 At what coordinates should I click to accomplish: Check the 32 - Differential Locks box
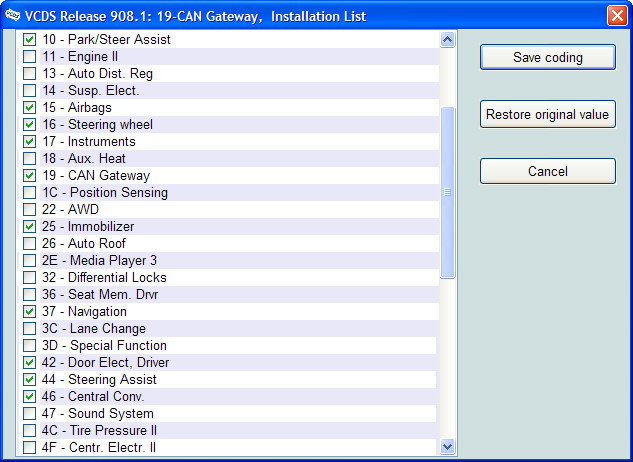tap(29, 277)
